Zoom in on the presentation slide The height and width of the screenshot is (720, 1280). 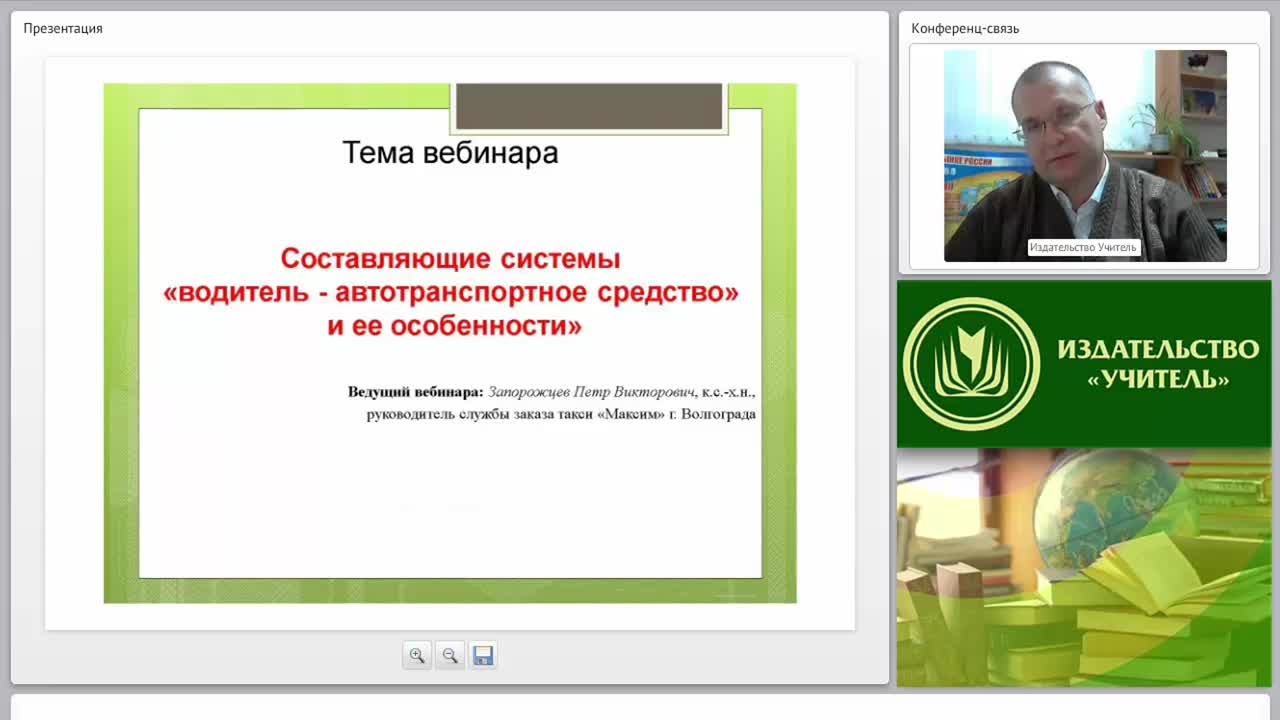(x=417, y=656)
